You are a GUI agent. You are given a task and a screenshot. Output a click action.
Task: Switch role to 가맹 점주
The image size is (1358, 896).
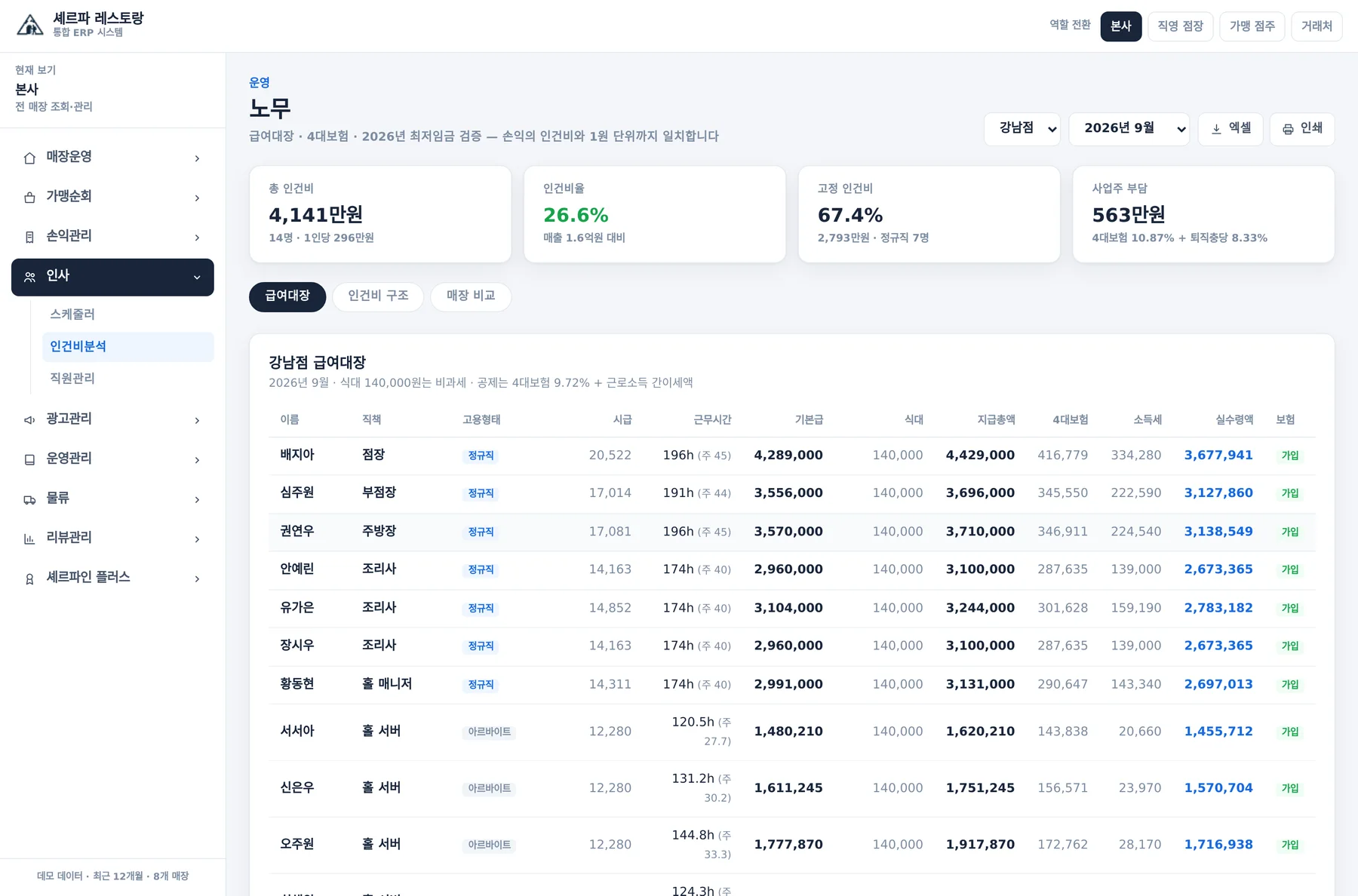[x=1252, y=26]
